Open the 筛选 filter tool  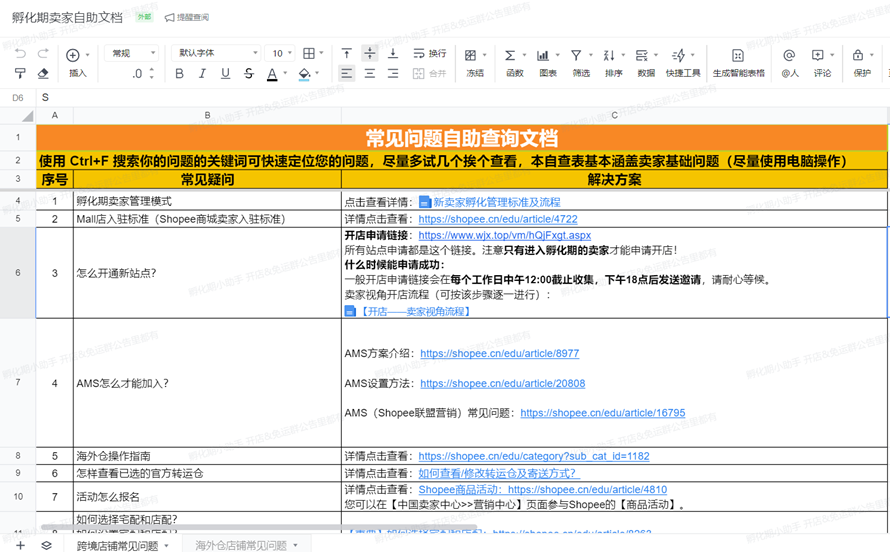click(581, 62)
